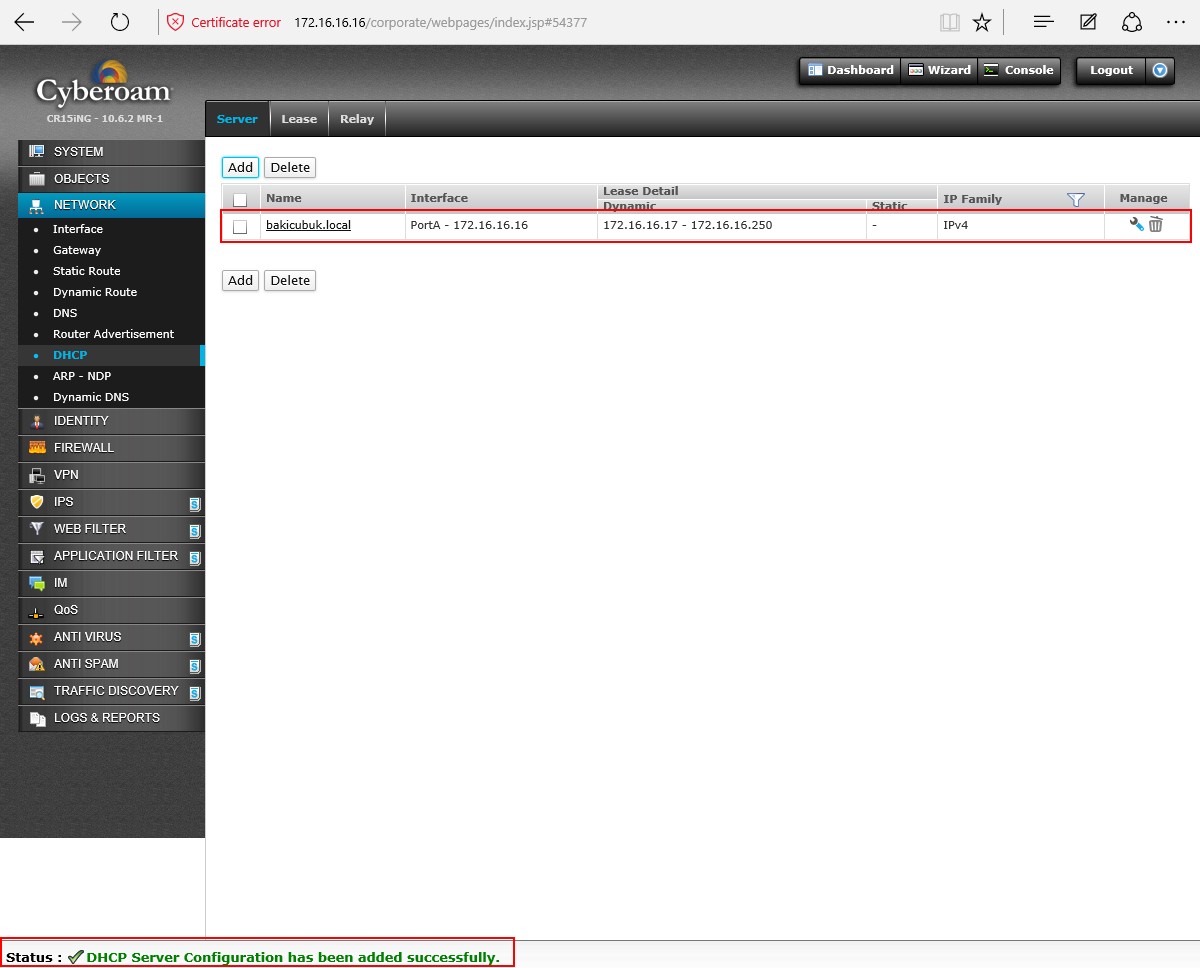The height and width of the screenshot is (968, 1200).
Task: Click the browser forward arrow
Action: [72, 22]
